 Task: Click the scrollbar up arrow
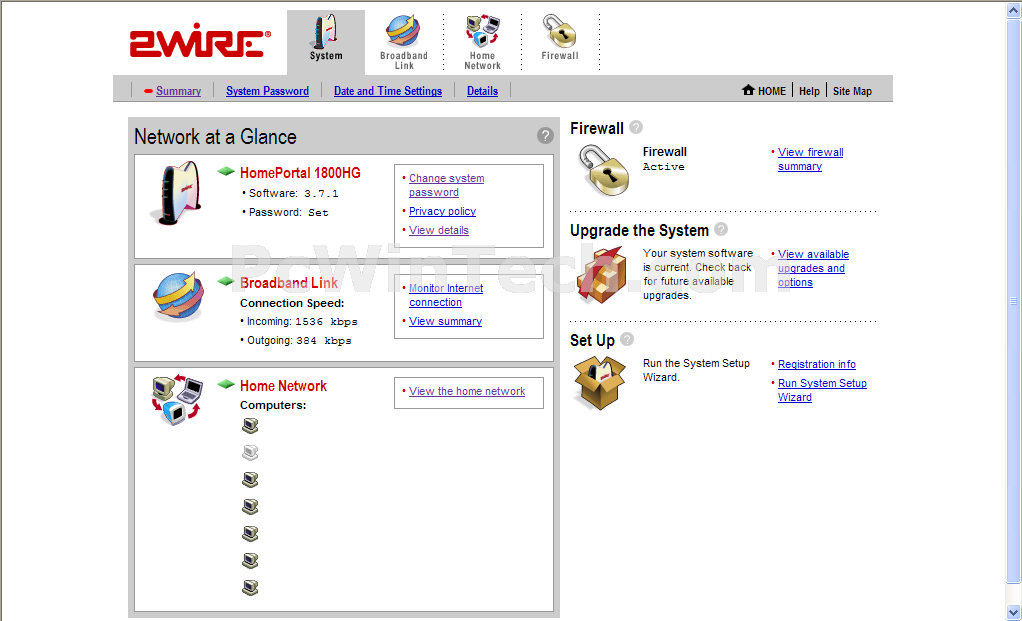point(1014,11)
